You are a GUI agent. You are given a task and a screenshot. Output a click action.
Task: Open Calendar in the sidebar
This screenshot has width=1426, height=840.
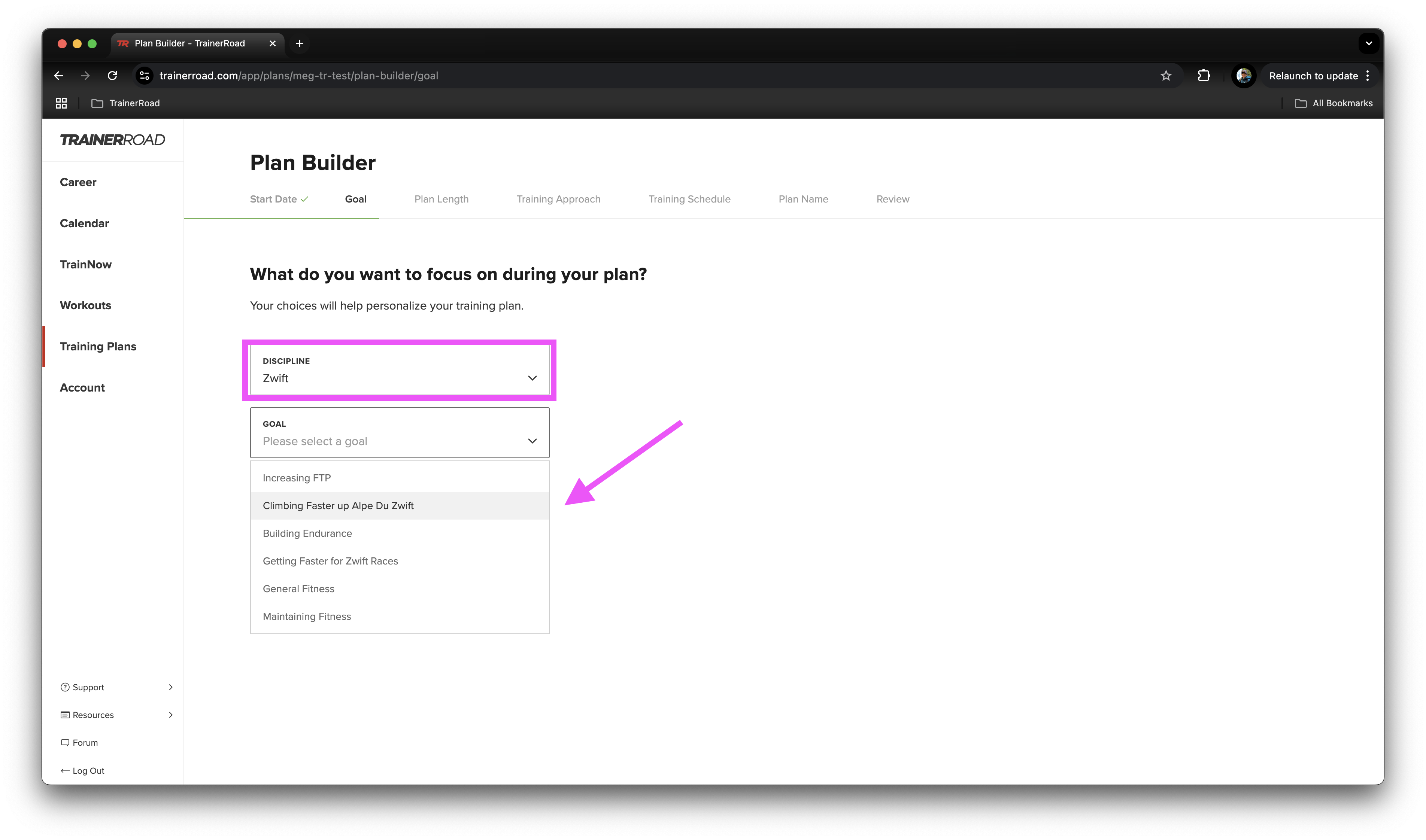coord(84,223)
